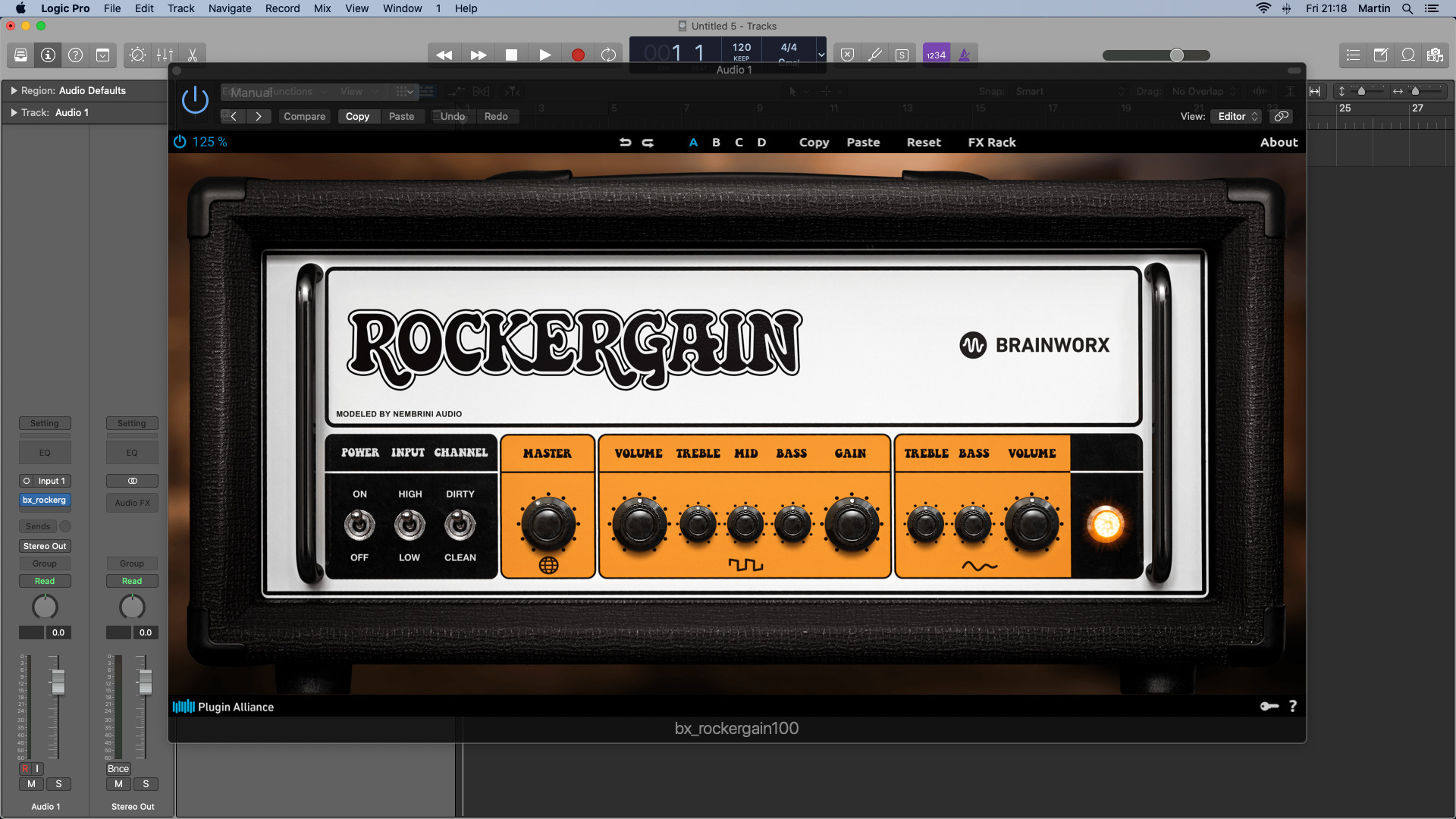Toggle the metronome icon
This screenshot has height=819, width=1456.
click(965, 55)
